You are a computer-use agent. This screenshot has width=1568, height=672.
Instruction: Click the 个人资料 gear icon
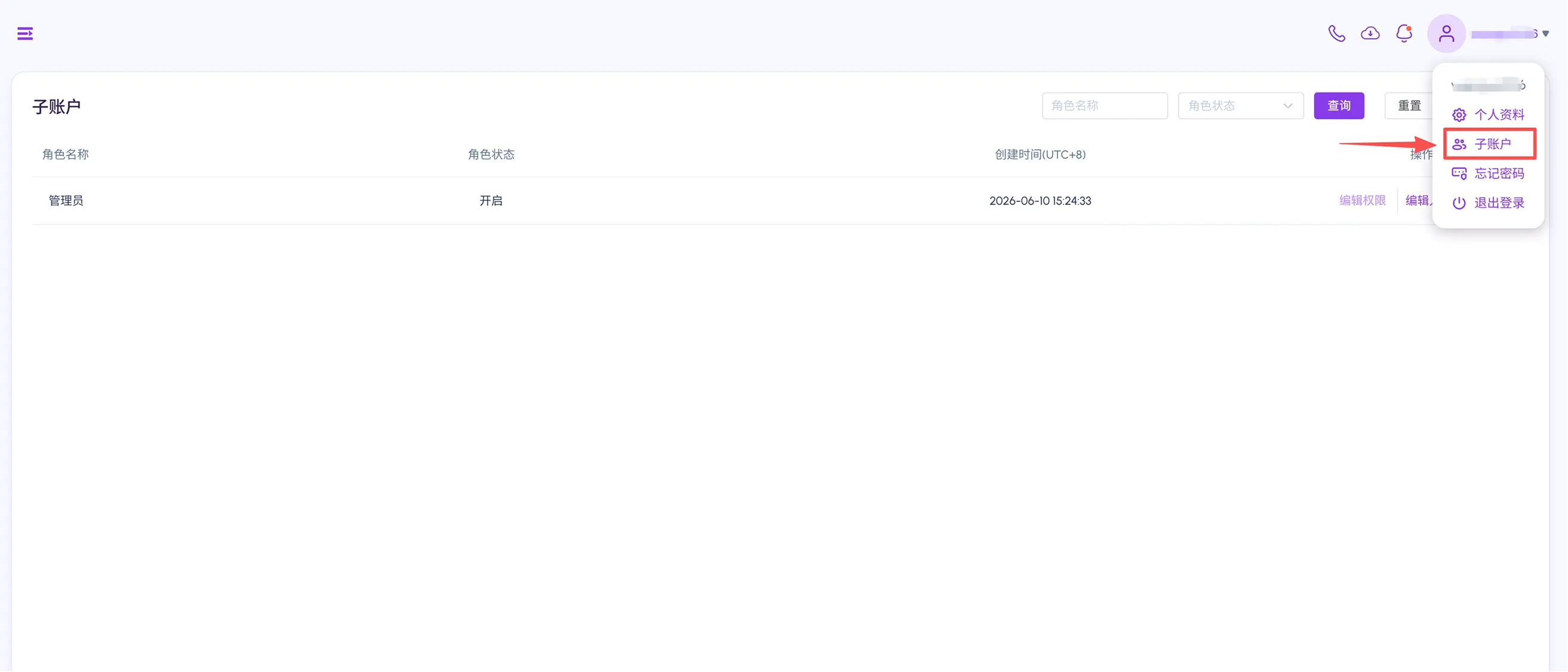pos(1459,115)
